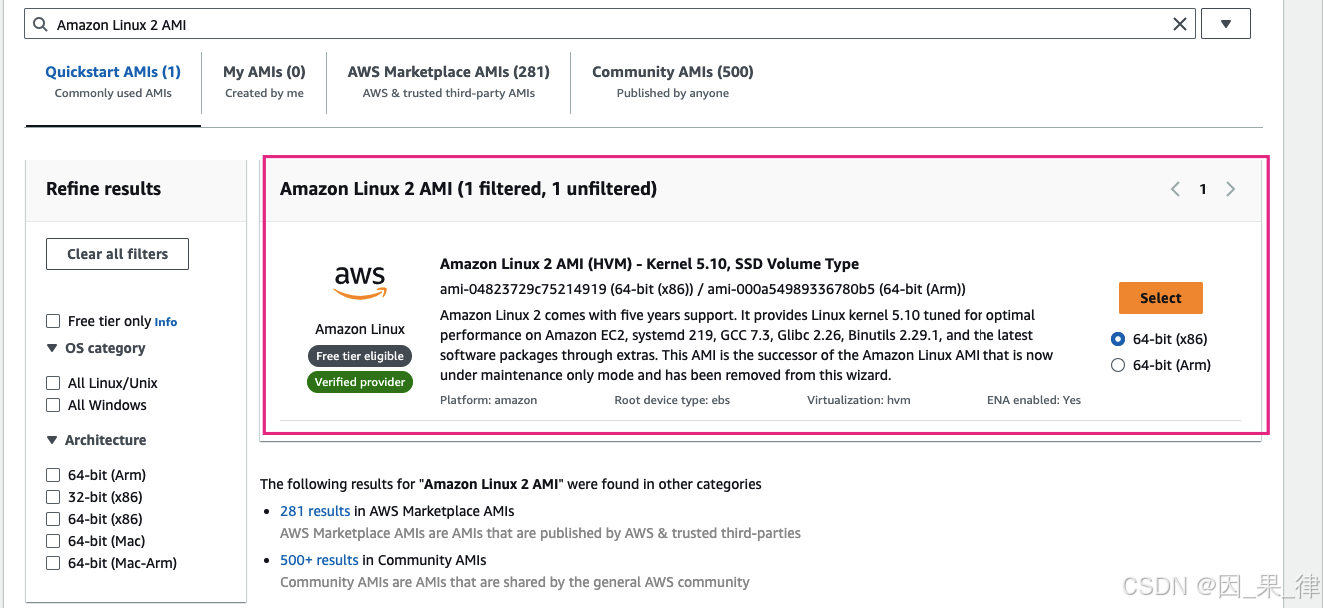Click 'Root device type: ebs' text
Image resolution: width=1324 pixels, height=608 pixels.
[672, 400]
